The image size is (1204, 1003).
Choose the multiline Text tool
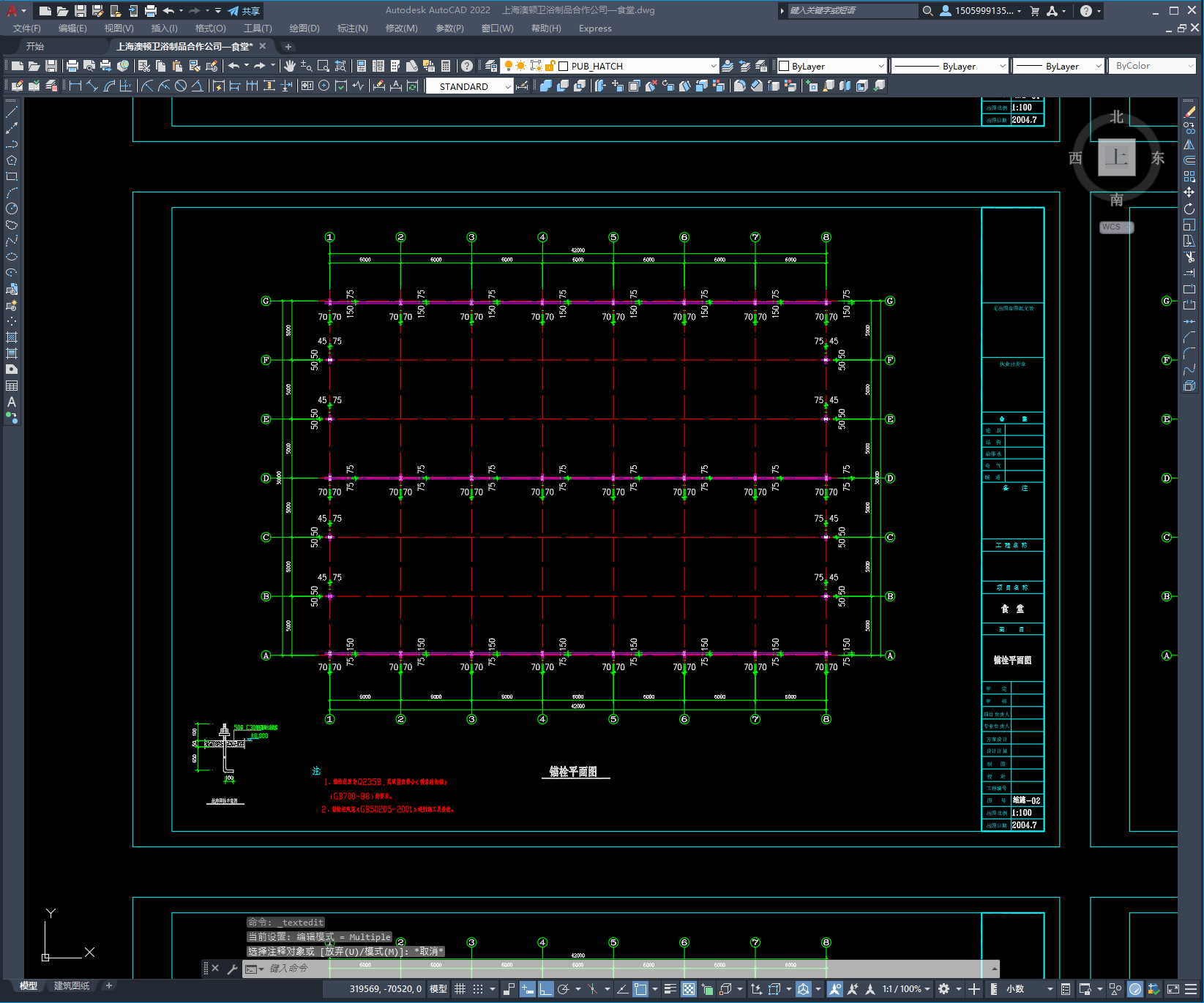[x=12, y=402]
